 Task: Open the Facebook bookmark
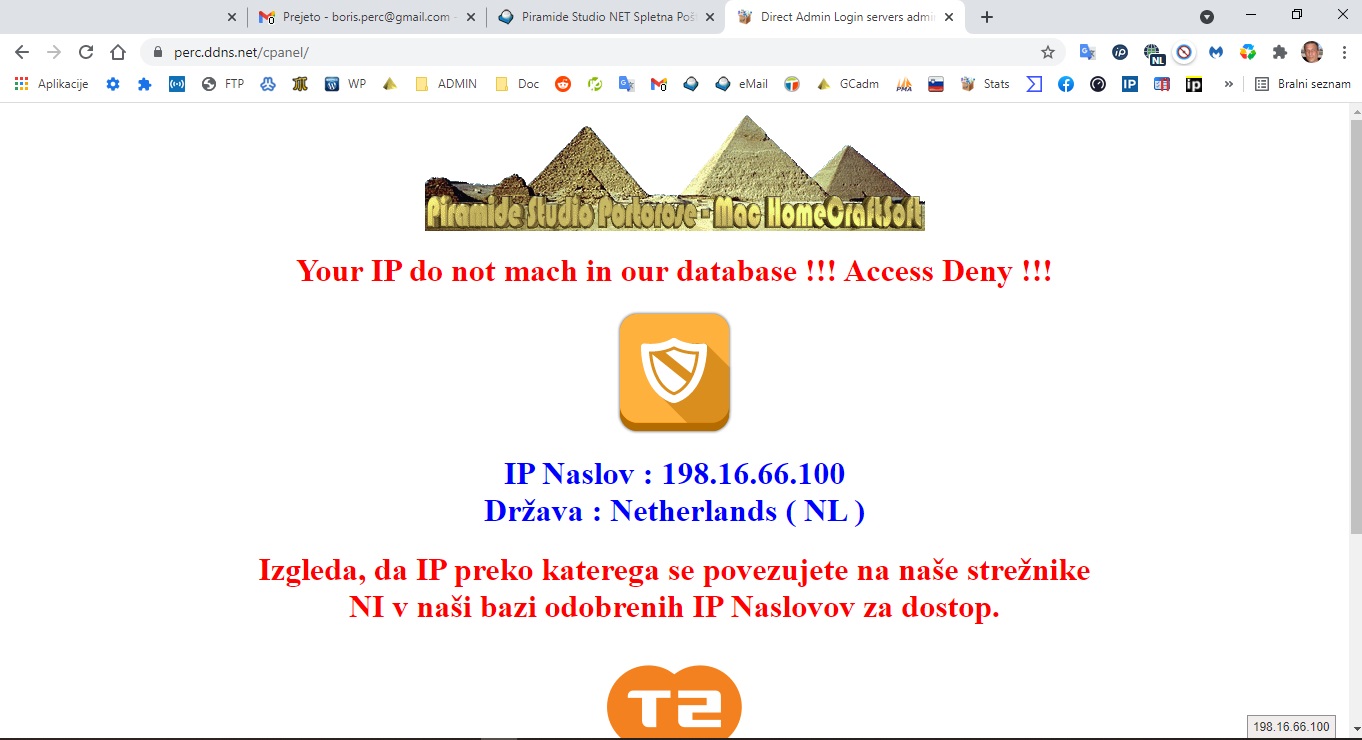tap(1066, 84)
